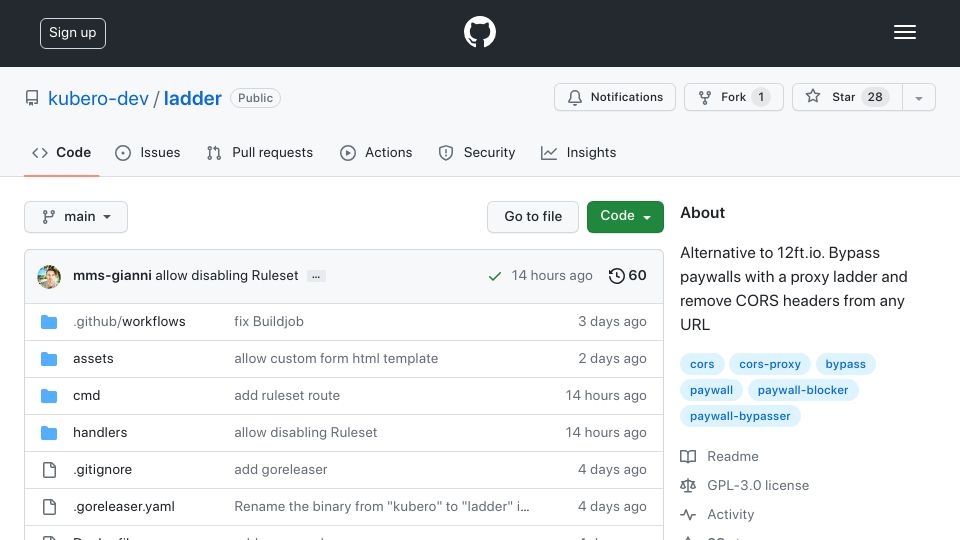Image resolution: width=960 pixels, height=540 pixels.
Task: Switch to the Code tab
Action: tap(62, 152)
